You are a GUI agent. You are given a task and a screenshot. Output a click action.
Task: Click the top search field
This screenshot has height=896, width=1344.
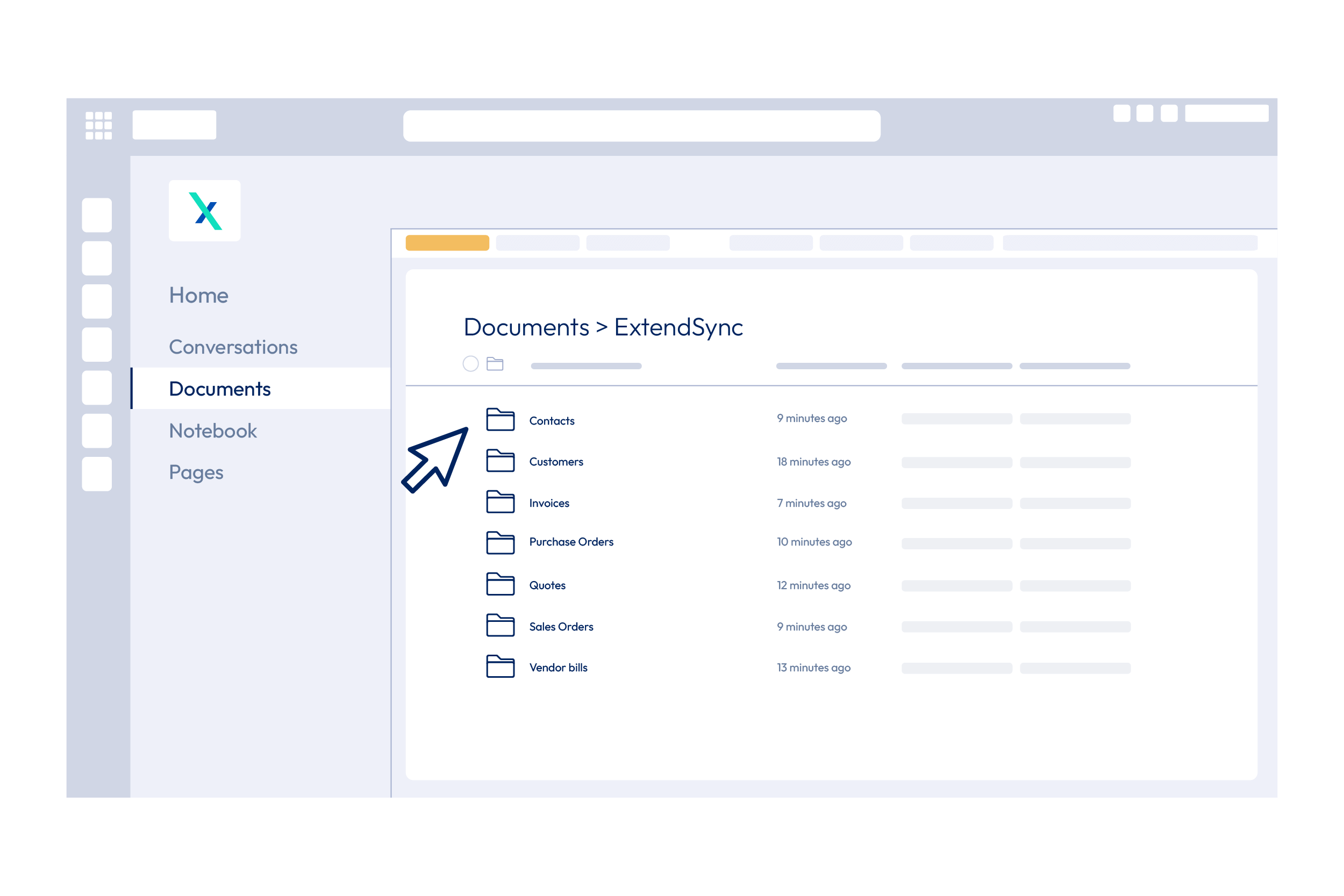point(641,126)
